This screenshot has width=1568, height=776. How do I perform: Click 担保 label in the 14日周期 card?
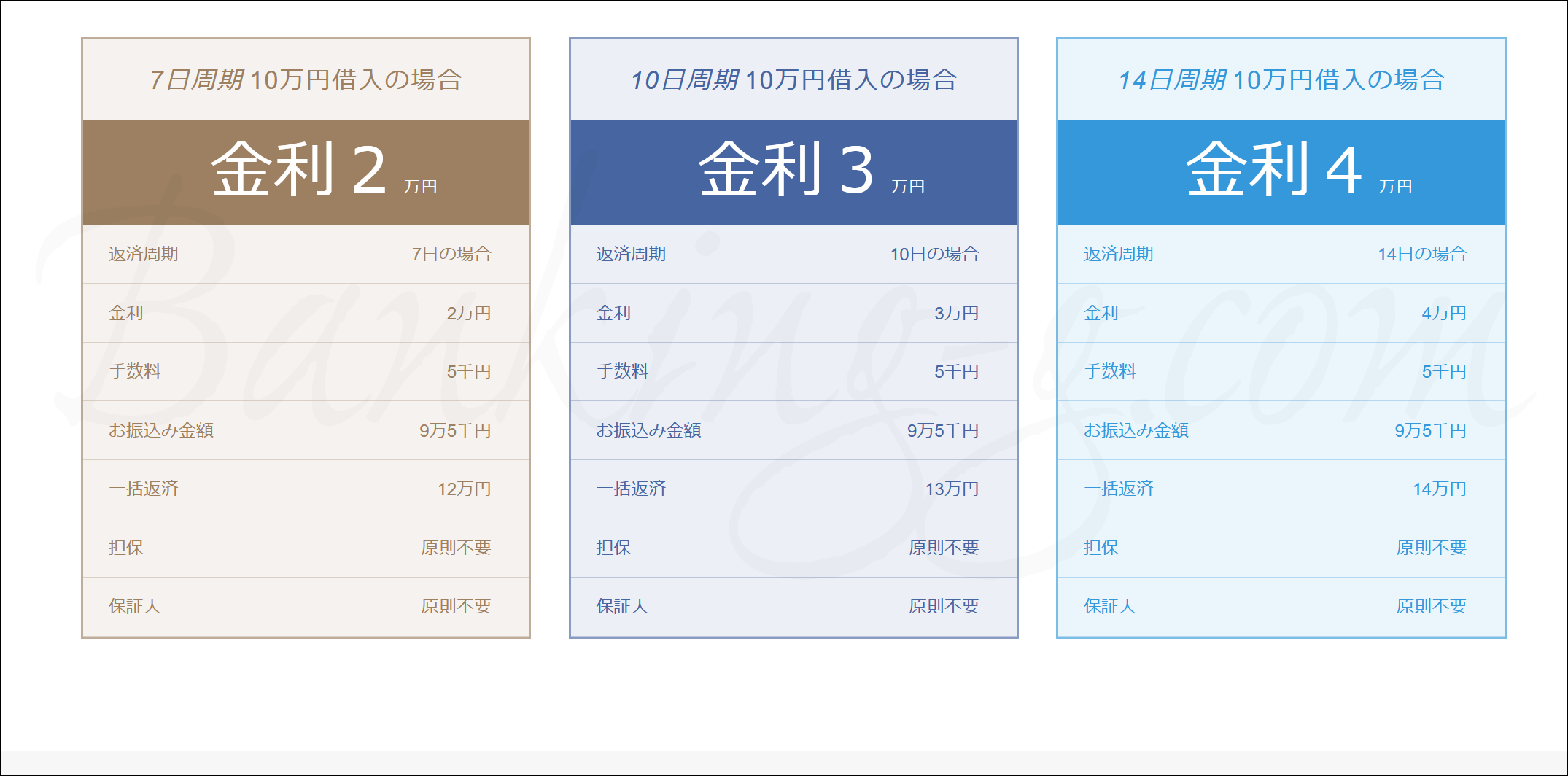coord(1101,548)
